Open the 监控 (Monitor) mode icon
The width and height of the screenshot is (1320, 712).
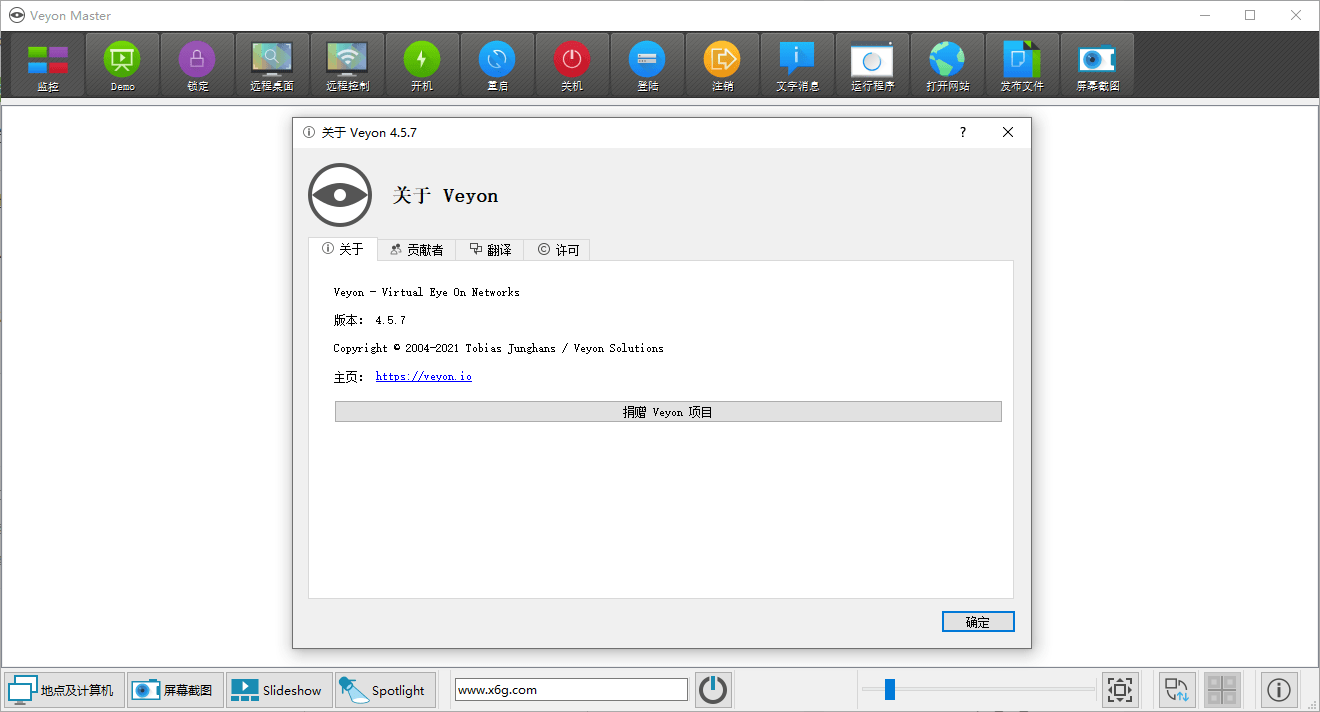point(45,63)
